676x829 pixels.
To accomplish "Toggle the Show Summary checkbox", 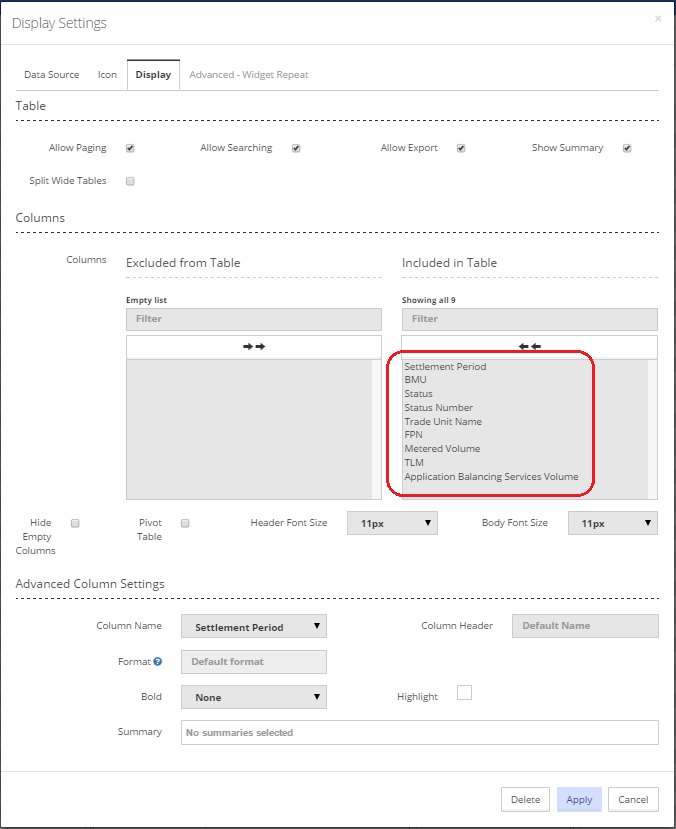I will 627,148.
